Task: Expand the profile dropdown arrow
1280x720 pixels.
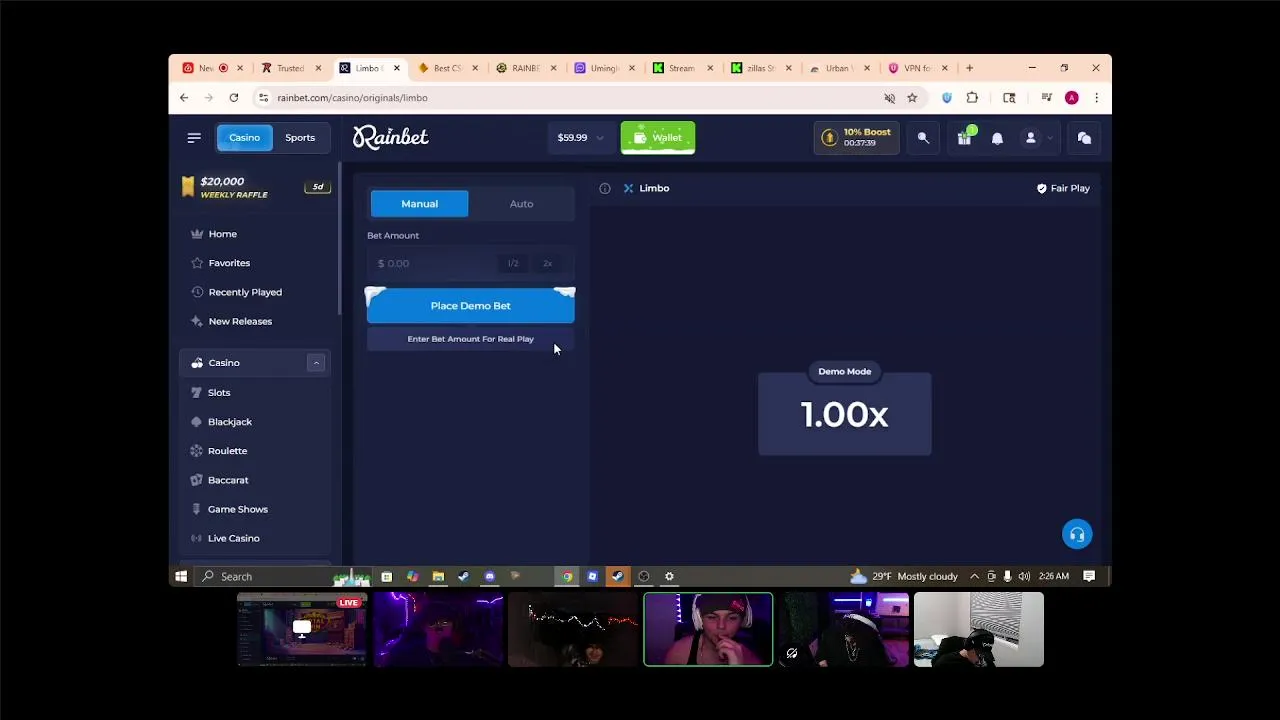Action: pyautogui.click(x=1049, y=138)
